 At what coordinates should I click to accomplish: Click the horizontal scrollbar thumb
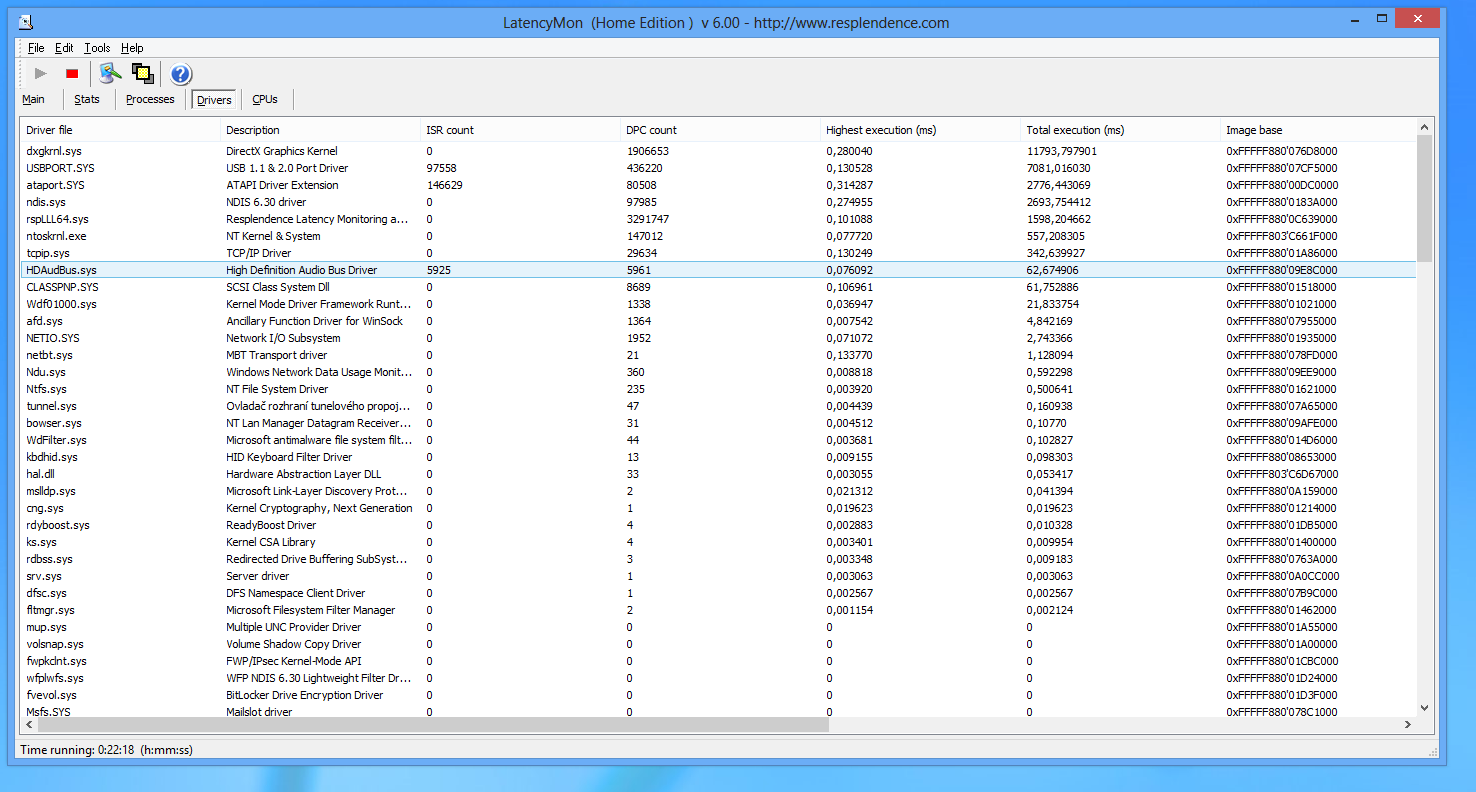click(x=430, y=724)
